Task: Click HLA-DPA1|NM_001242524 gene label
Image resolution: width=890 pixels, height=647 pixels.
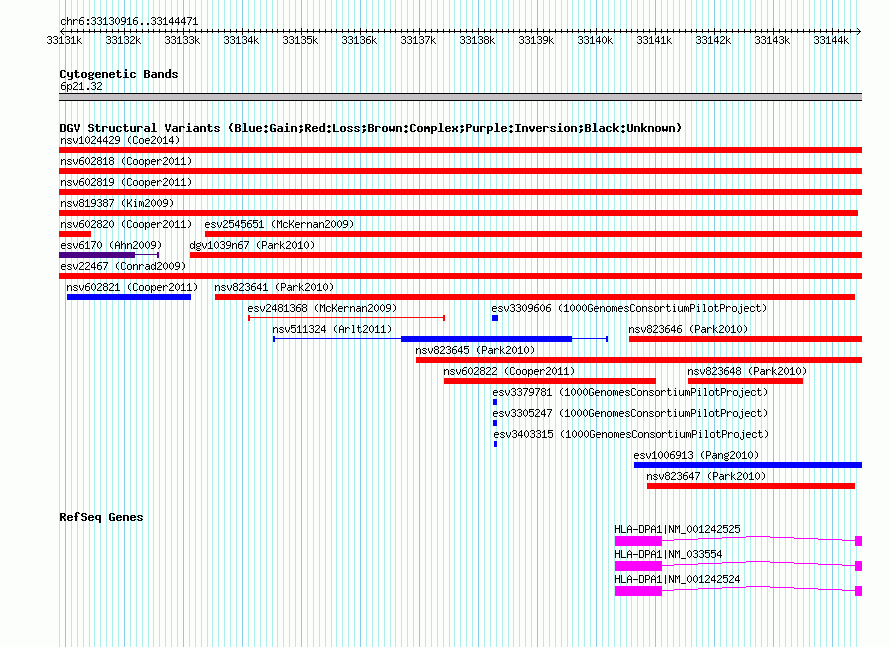Action: pos(677,579)
